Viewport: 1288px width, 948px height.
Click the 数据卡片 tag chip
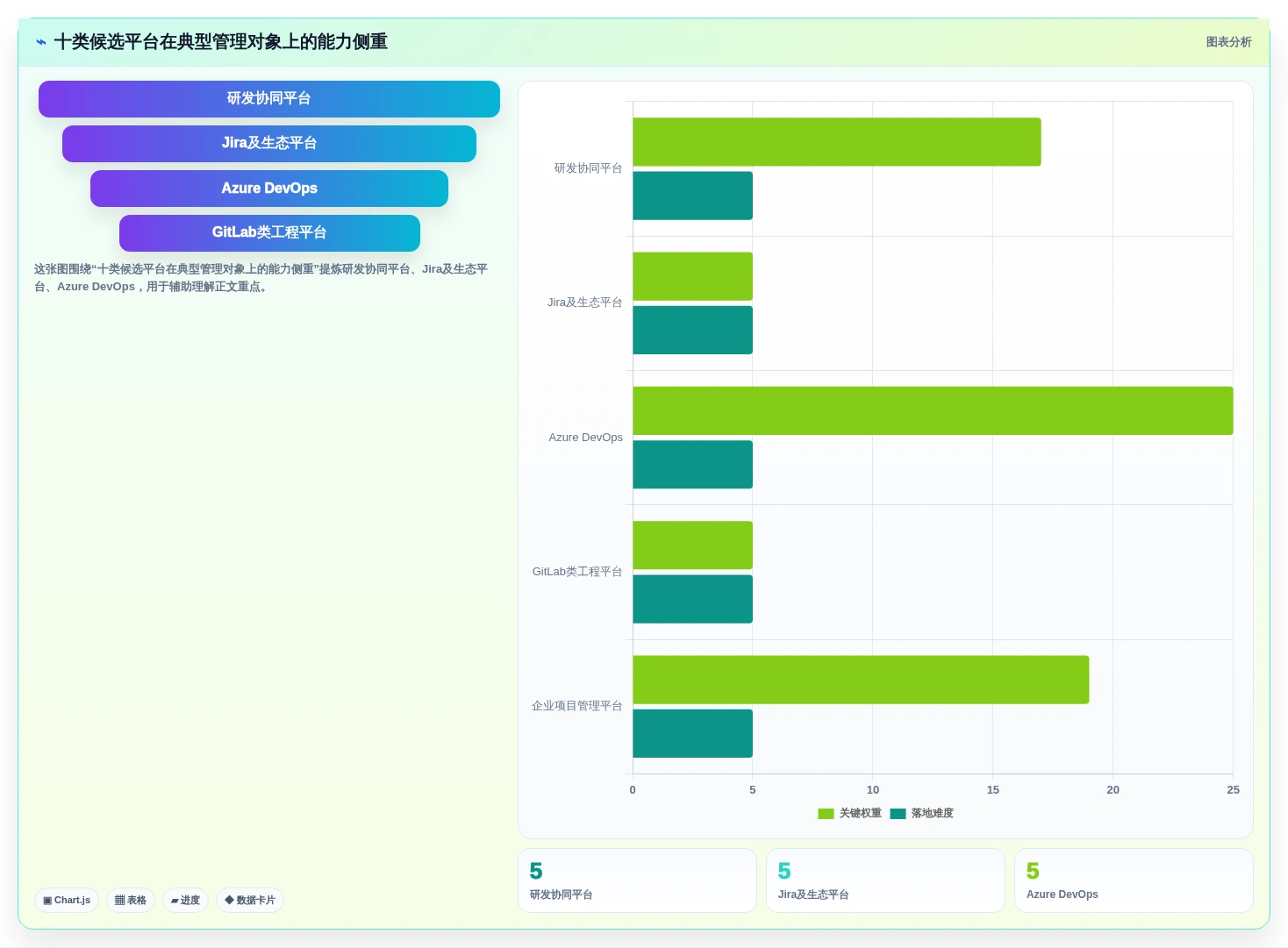(250, 900)
